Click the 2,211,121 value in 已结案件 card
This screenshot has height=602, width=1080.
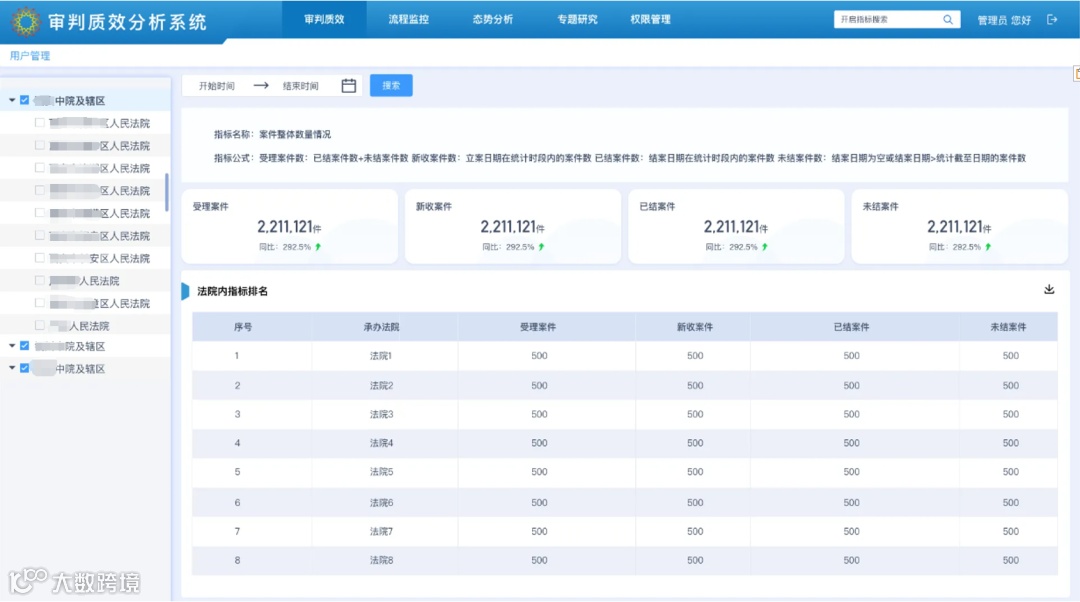(731, 227)
